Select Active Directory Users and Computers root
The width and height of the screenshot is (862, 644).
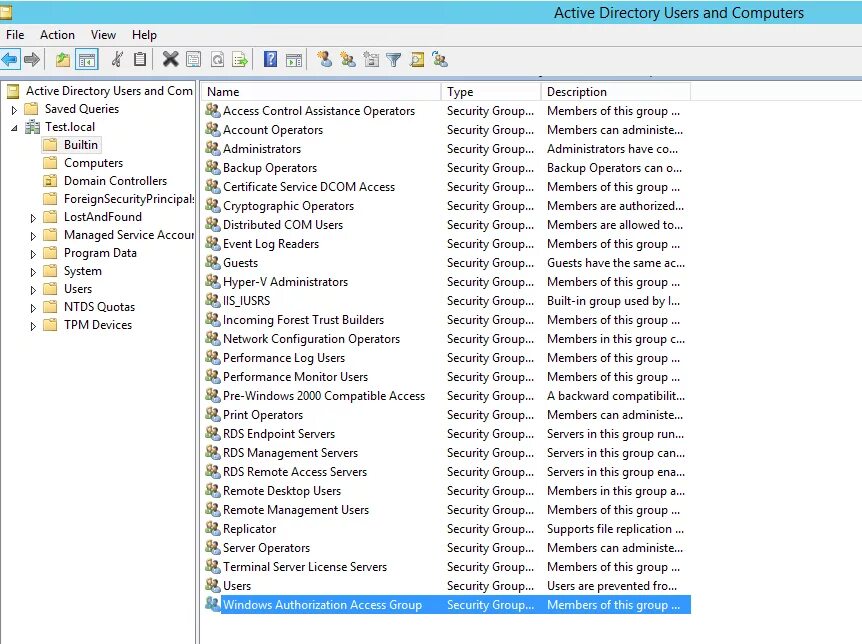tap(109, 91)
